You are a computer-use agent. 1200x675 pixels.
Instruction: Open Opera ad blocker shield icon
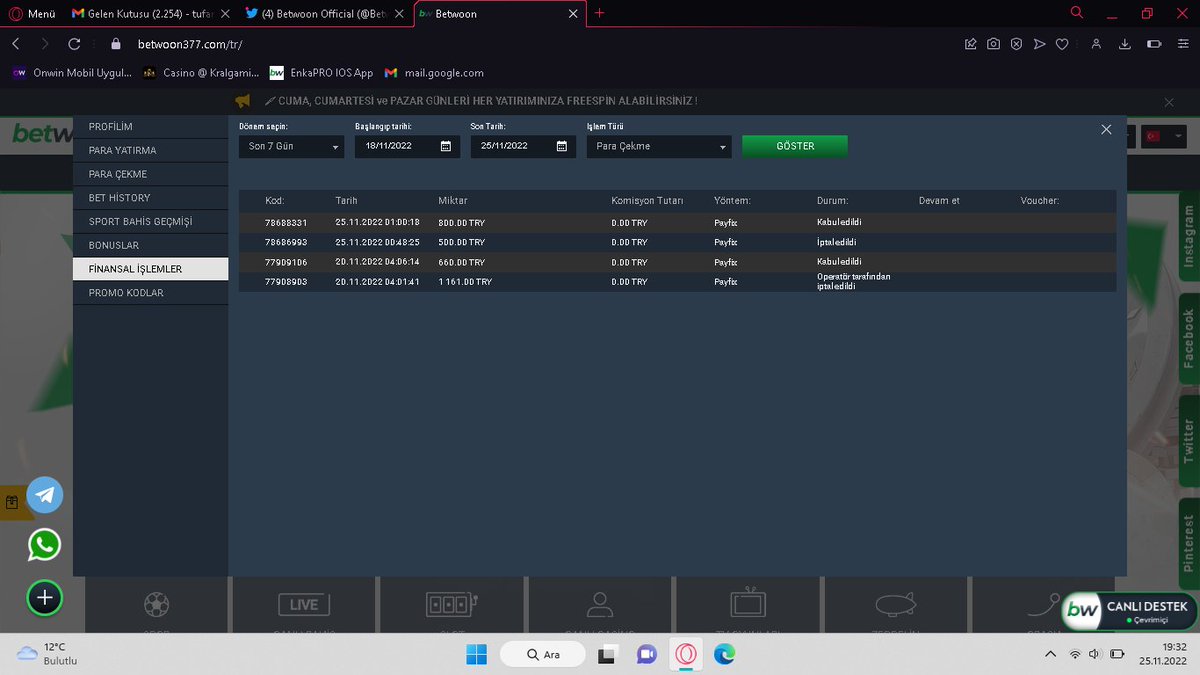coord(1016,44)
